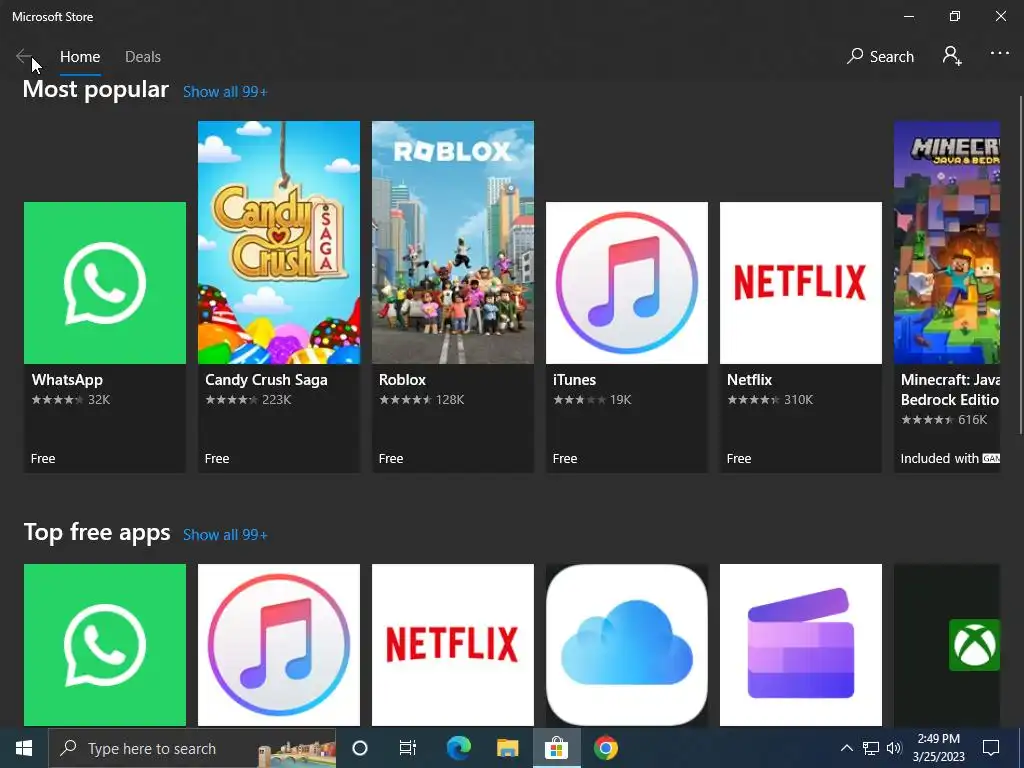
Task: Open Cortana circle on taskbar
Action: pyautogui.click(x=360, y=748)
